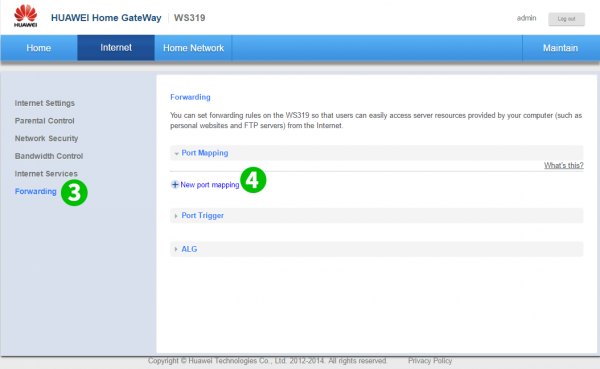600x369 pixels.
Task: Open the Home tab
Action: pyautogui.click(x=39, y=48)
